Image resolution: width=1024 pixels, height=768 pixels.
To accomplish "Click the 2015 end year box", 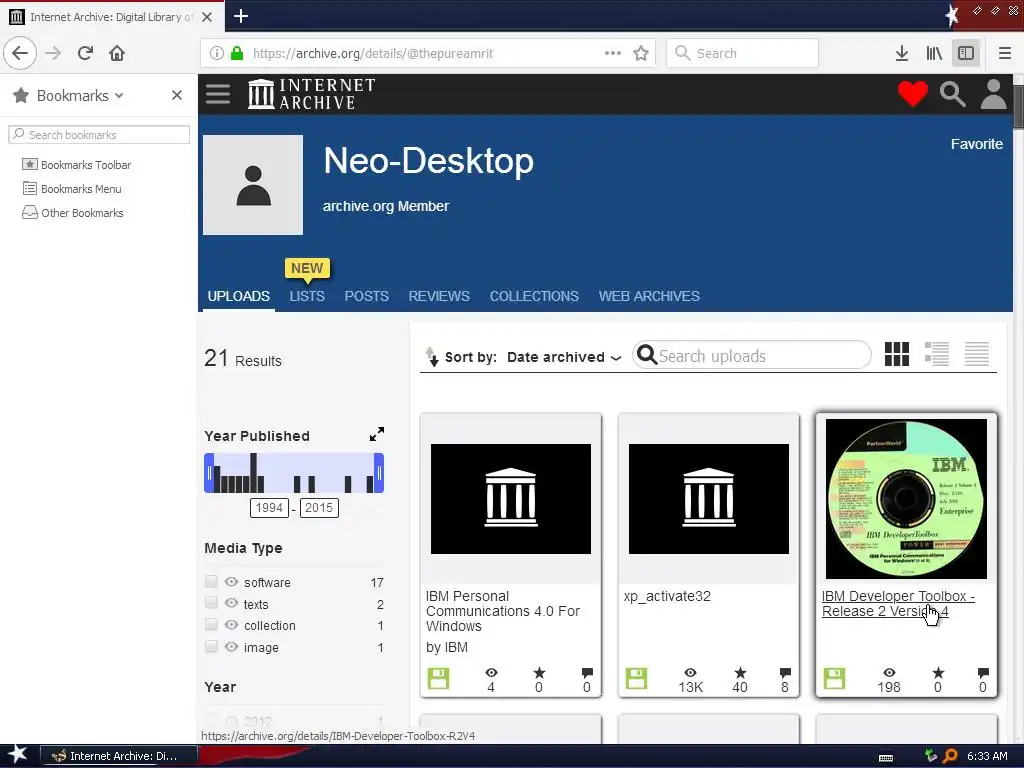I will point(319,507).
